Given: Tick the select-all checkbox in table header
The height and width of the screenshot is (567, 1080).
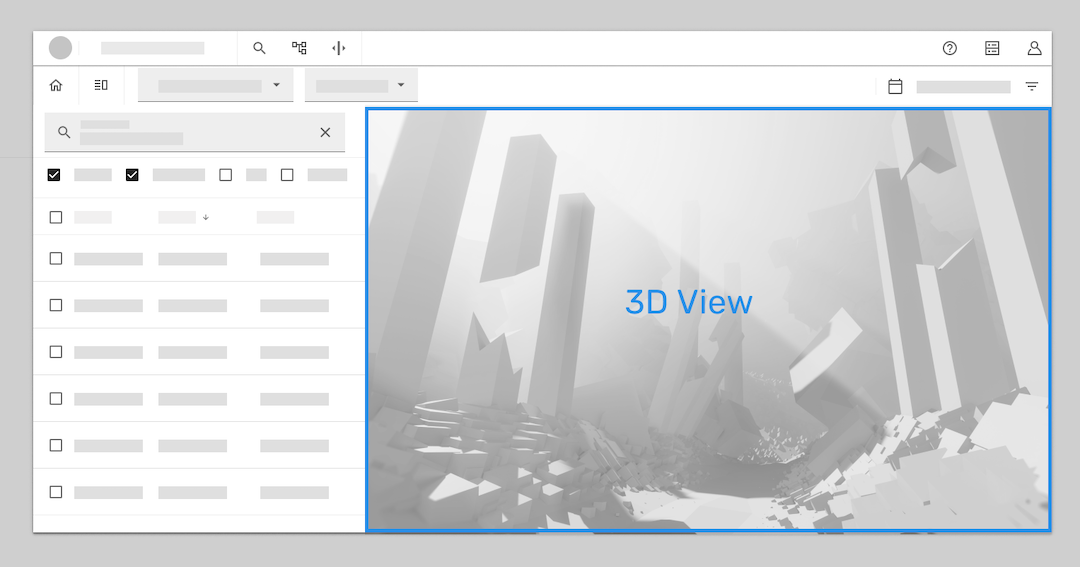Looking at the screenshot, I should point(56,217).
